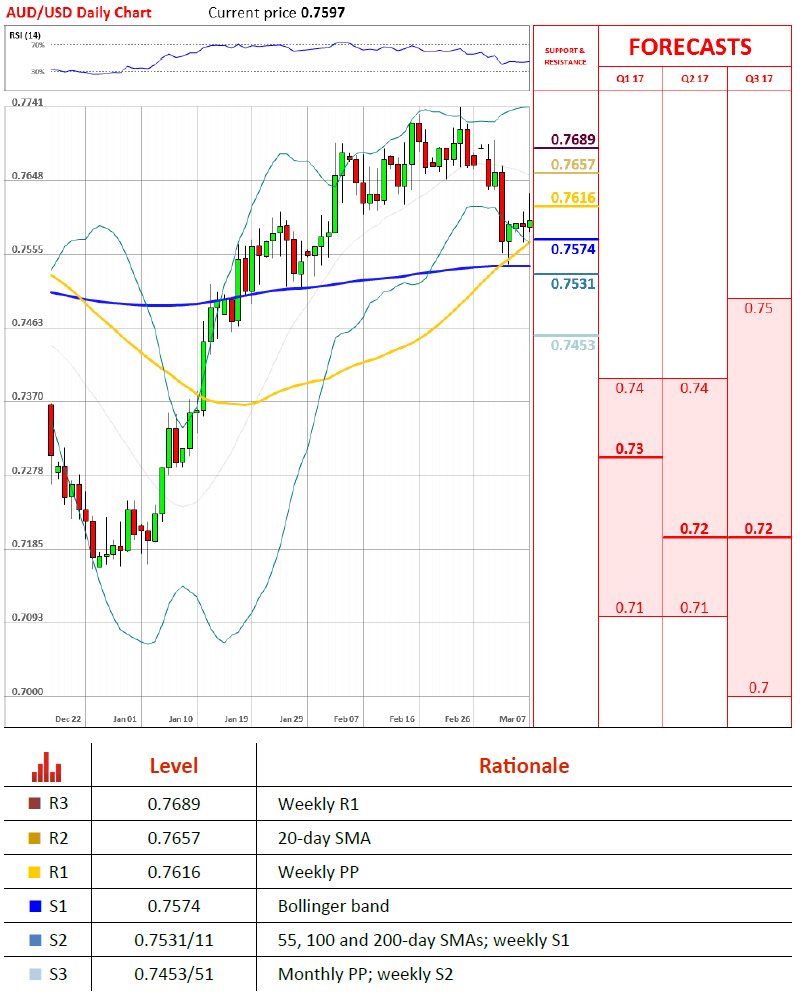Click the R1 yellow color swatch
Viewport: 804px width, 994px height.
(x=35, y=872)
